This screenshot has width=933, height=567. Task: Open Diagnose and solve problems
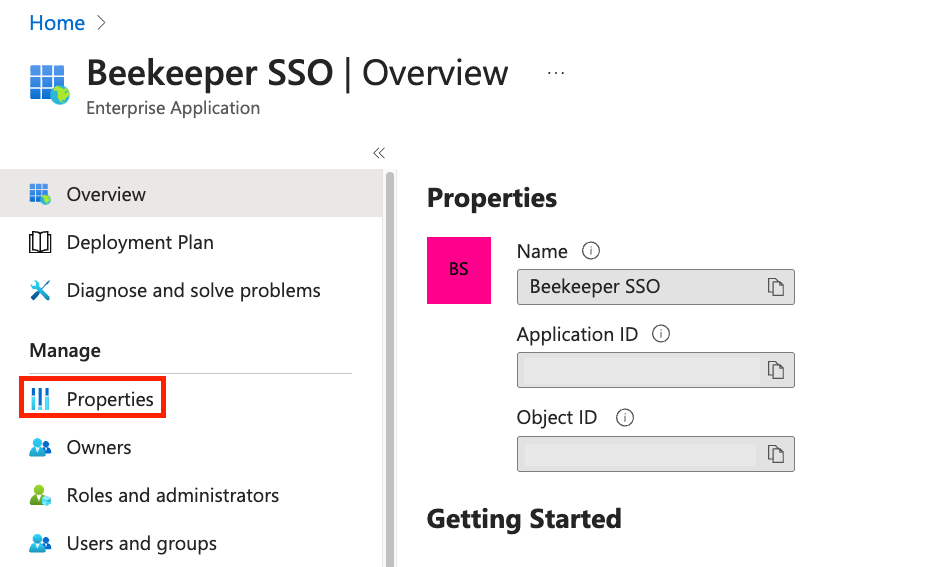(191, 290)
